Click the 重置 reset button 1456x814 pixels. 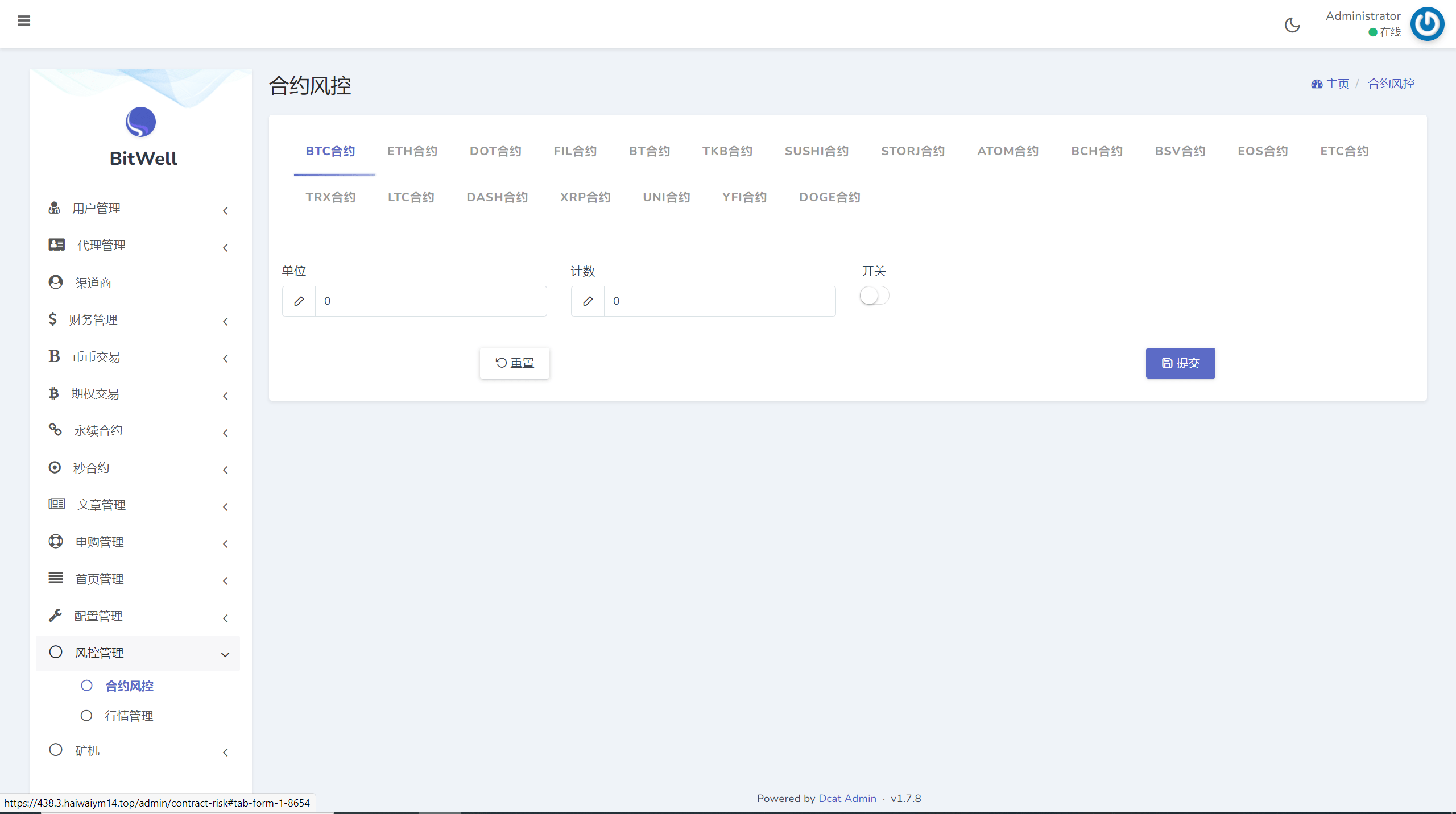tap(515, 363)
